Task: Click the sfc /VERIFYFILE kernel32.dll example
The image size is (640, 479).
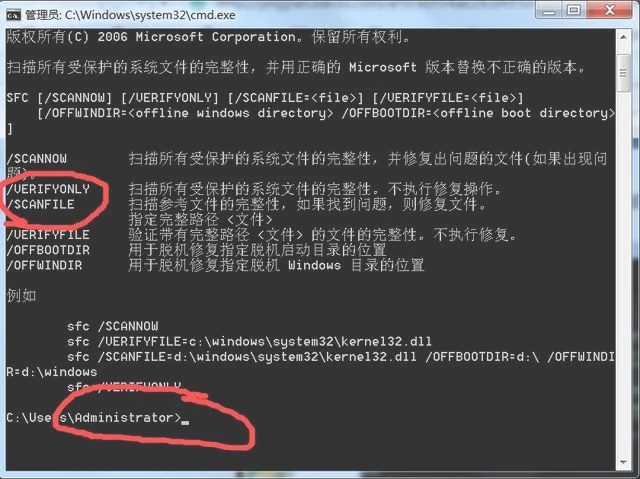Action: (249, 342)
